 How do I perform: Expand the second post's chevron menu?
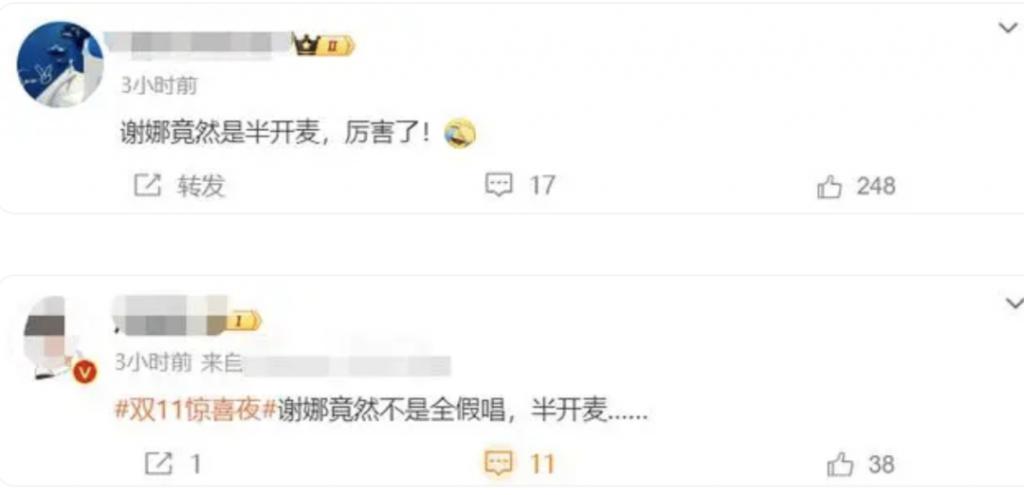[x=1014, y=303]
